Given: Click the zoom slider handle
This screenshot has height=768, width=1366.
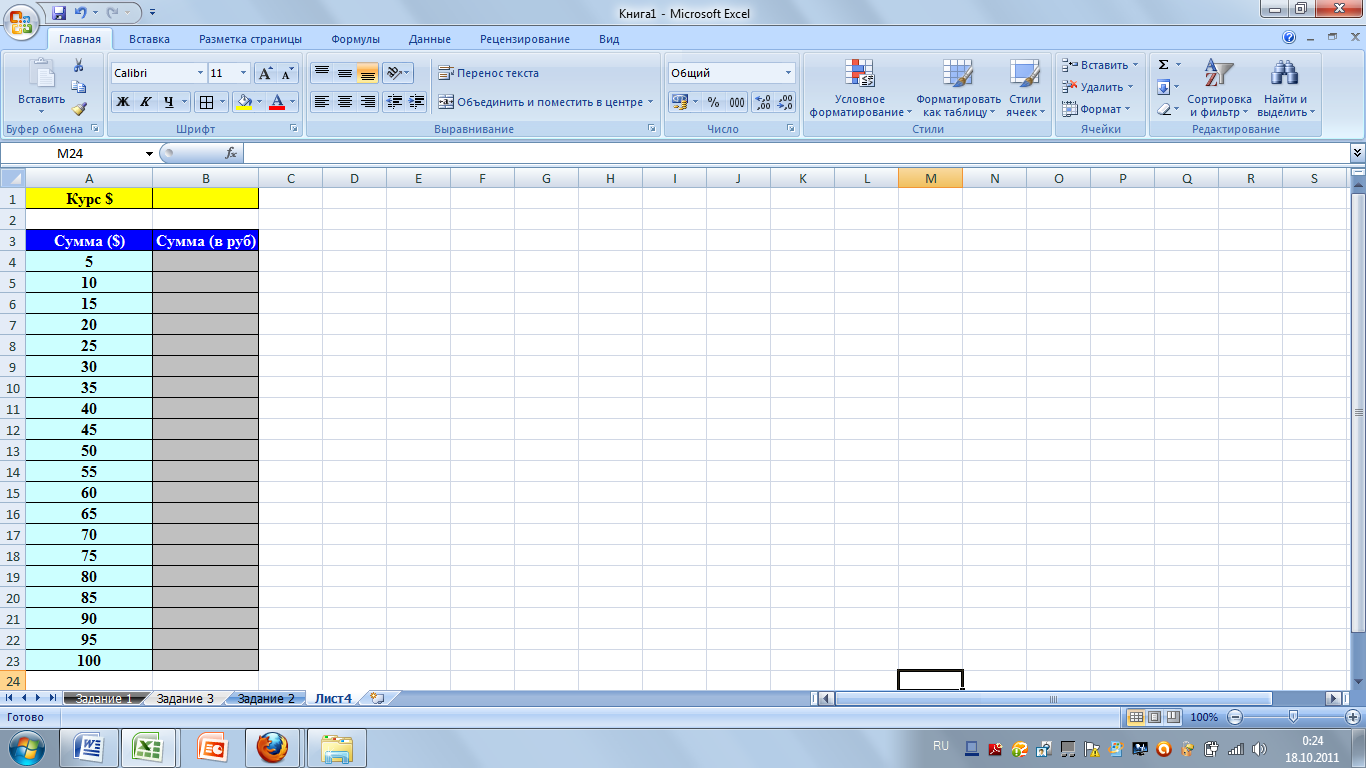Looking at the screenshot, I should click(1294, 717).
